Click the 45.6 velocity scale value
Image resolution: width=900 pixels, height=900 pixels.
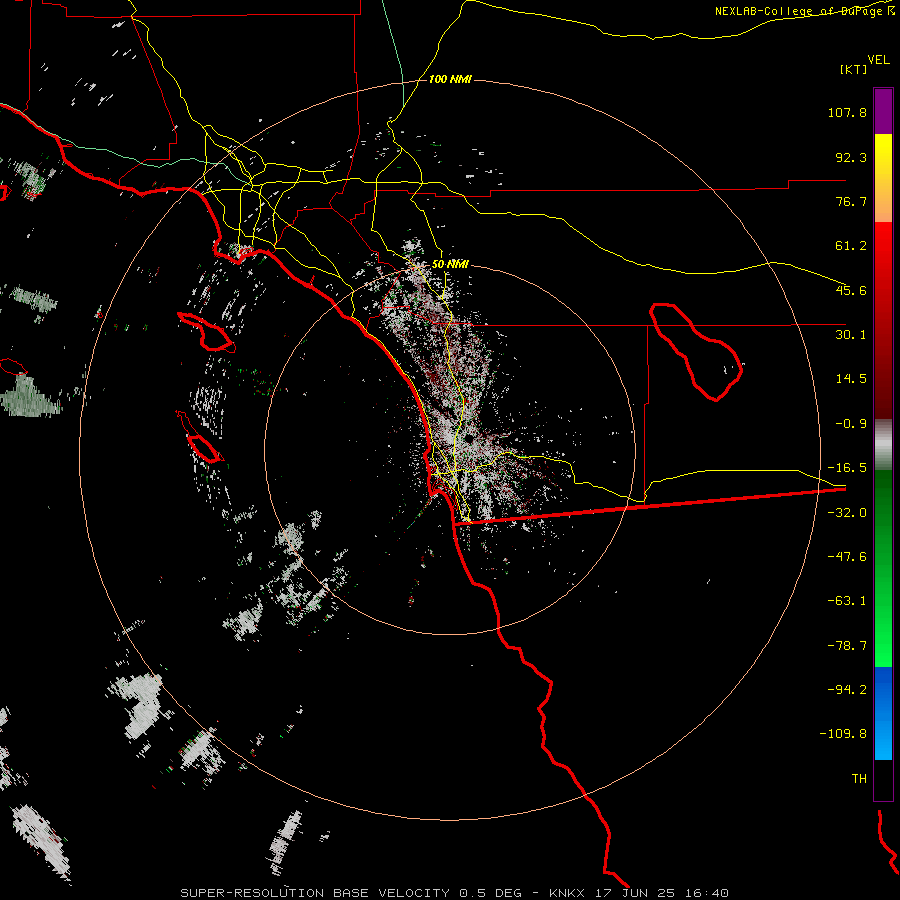point(851,290)
